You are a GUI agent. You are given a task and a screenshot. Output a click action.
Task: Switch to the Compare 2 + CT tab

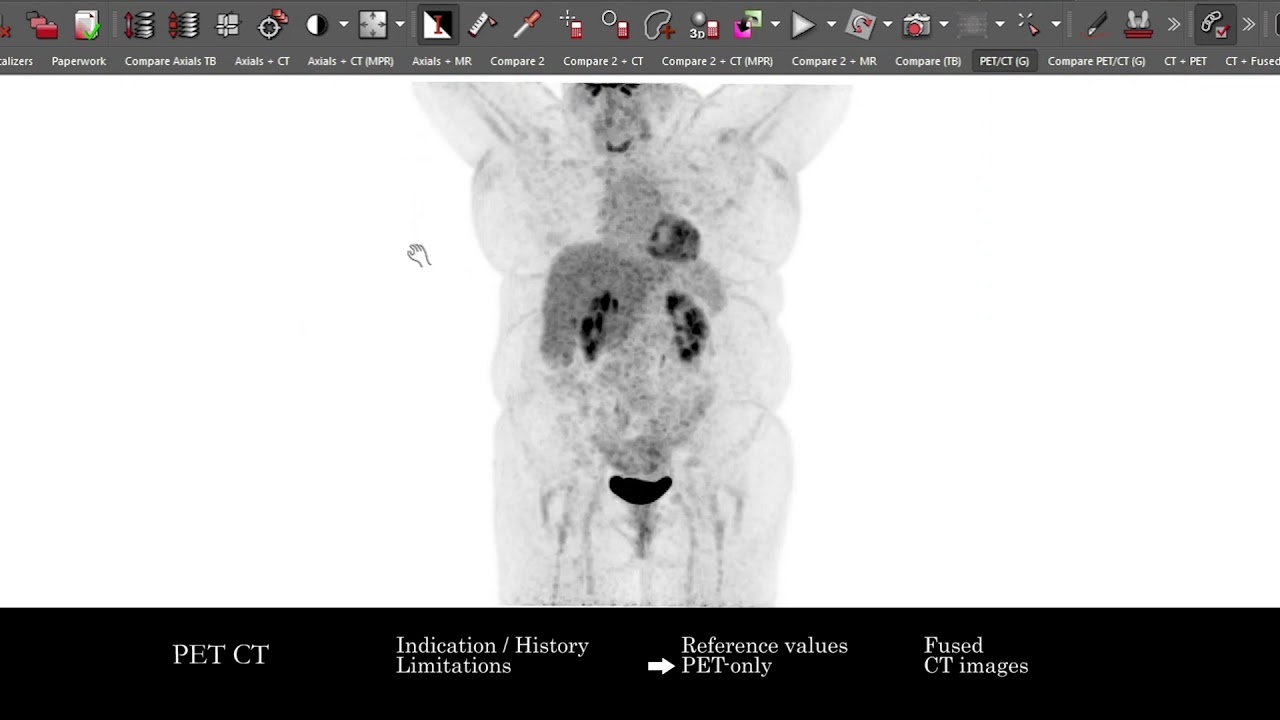tap(603, 61)
